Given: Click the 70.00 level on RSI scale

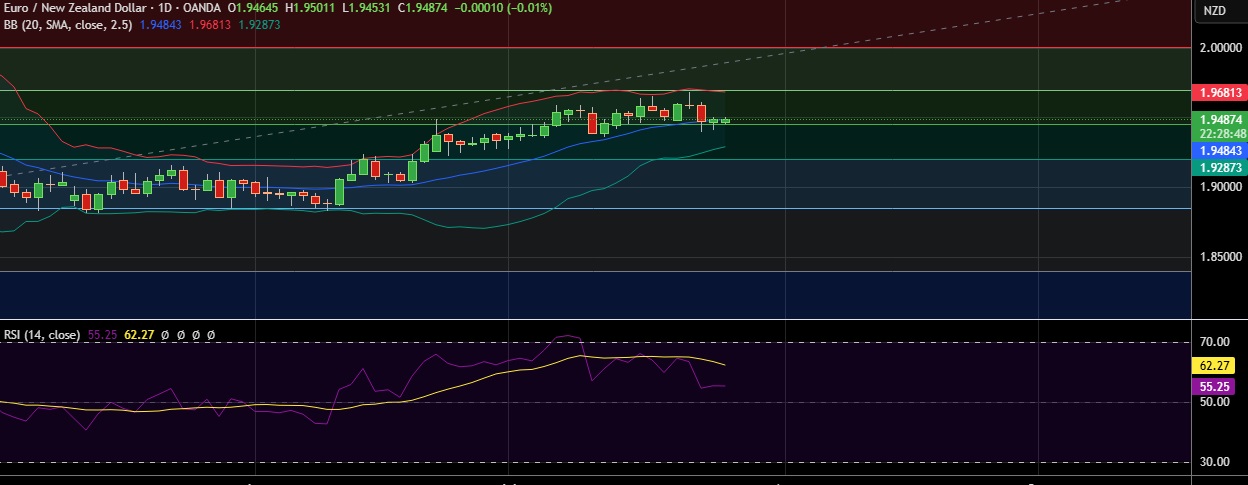Looking at the screenshot, I should [1217, 342].
